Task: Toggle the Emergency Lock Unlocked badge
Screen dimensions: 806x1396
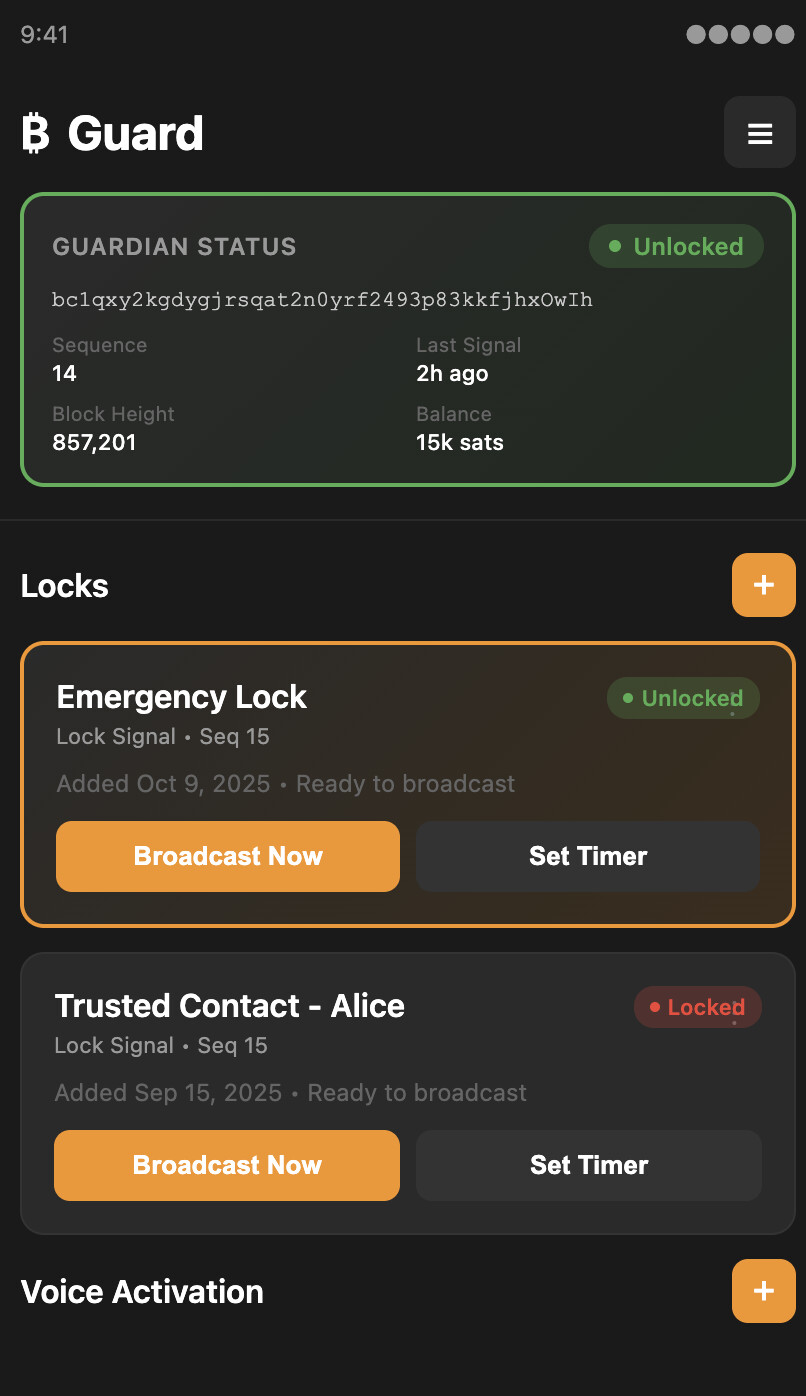Action: tap(683, 698)
